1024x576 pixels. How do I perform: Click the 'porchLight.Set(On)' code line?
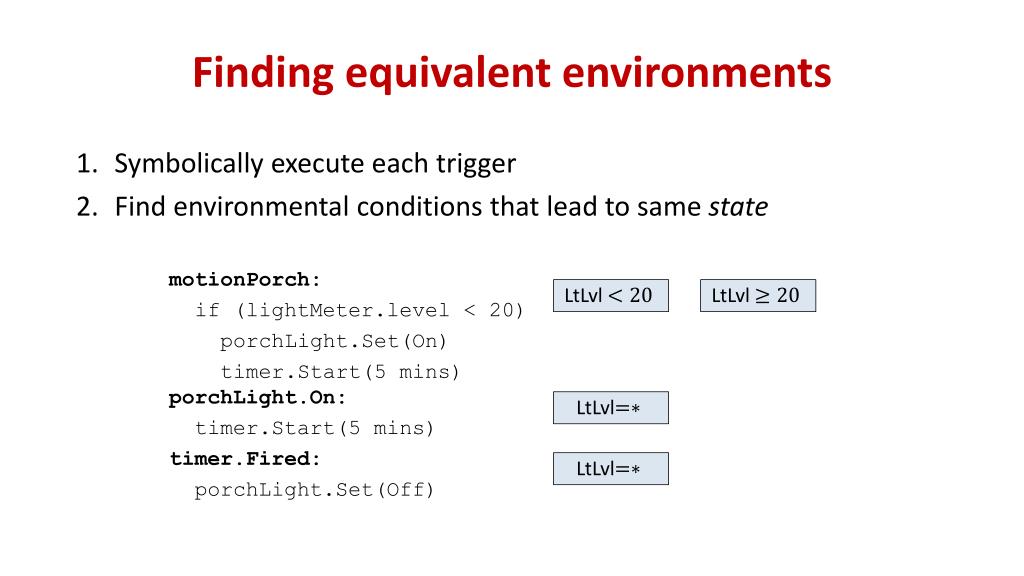(333, 341)
